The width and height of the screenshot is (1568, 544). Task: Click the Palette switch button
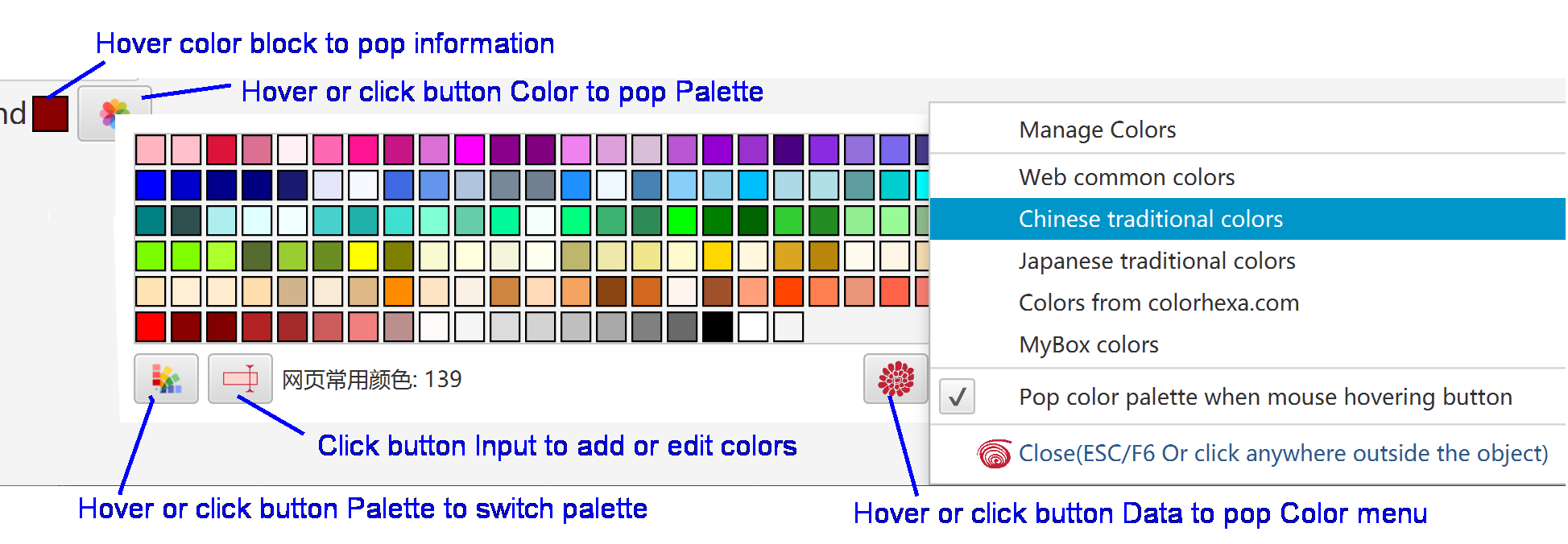[166, 378]
